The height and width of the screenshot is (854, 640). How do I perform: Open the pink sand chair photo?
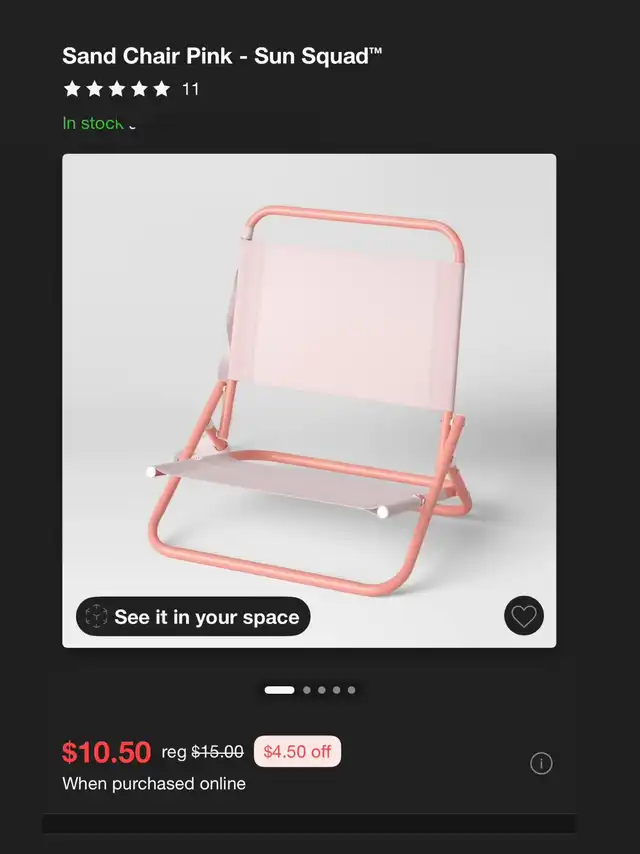[x=309, y=401]
